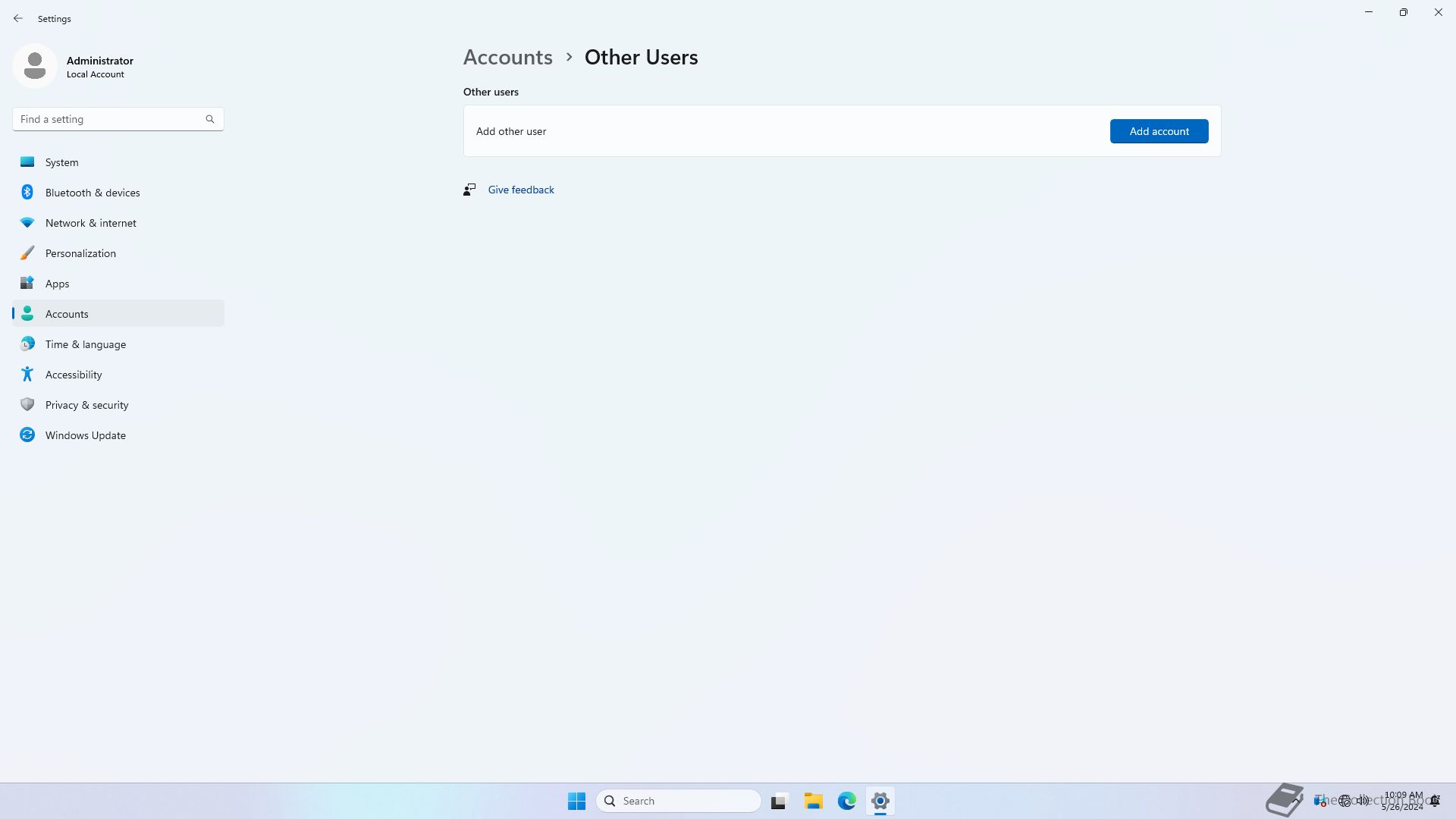Click the Add account button
This screenshot has height=819, width=1456.
coord(1159,131)
